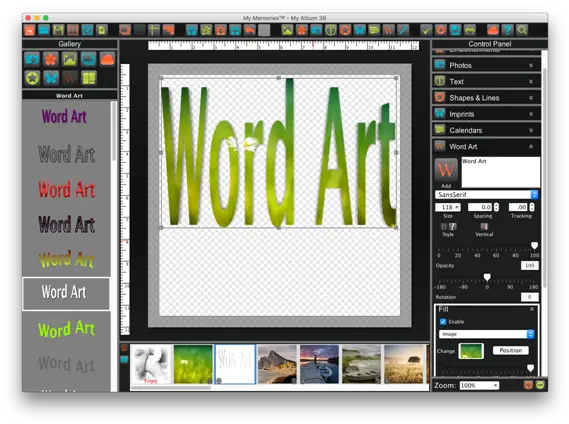This screenshot has width=569, height=424.
Task: Open the green star gallery category
Action: click(x=32, y=78)
